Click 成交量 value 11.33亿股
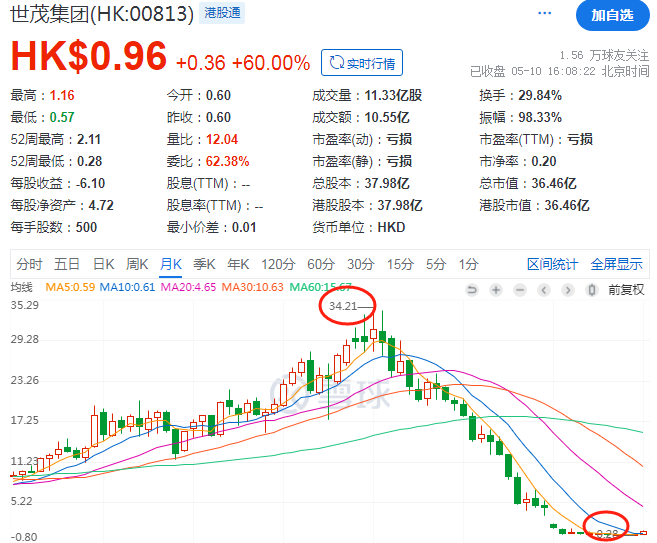Viewport: 657px width, 543px height. [393, 95]
